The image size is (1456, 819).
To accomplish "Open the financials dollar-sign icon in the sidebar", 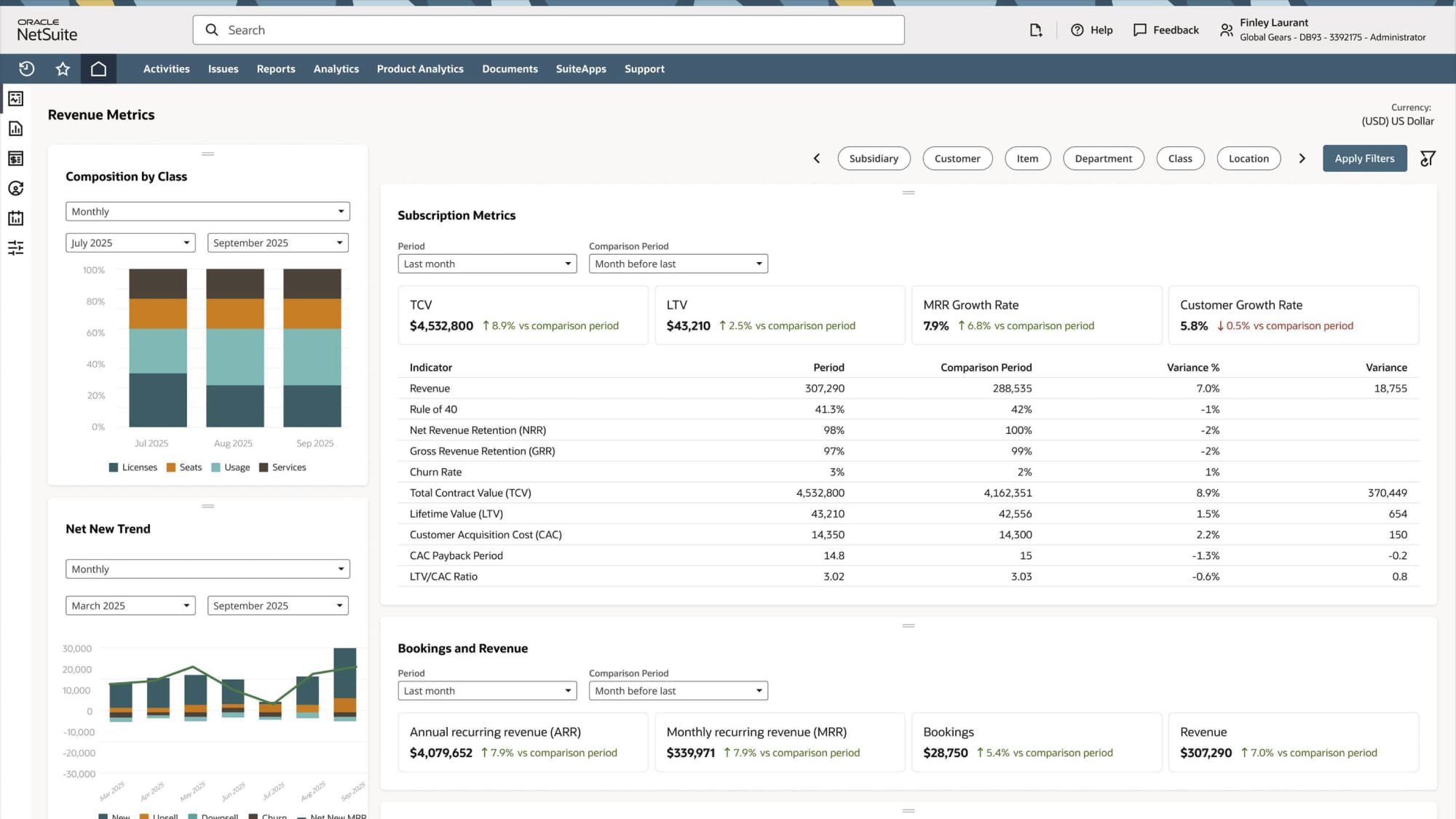I will (x=15, y=158).
